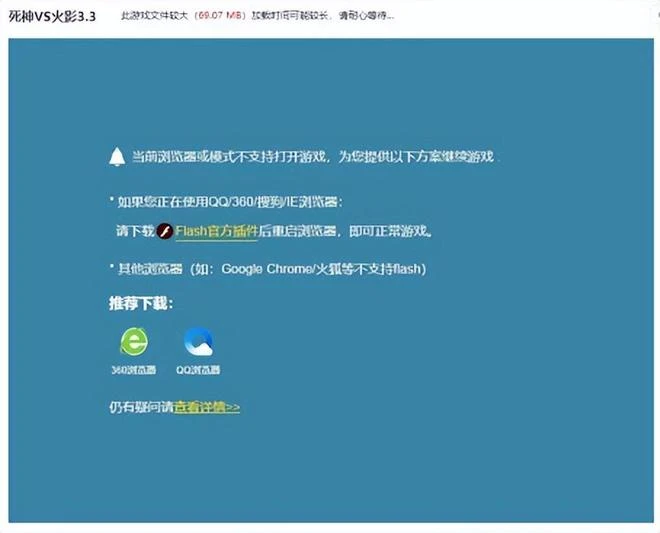Click the Flash player logo icon
Viewport: 660px width, 533px height.
point(165,231)
